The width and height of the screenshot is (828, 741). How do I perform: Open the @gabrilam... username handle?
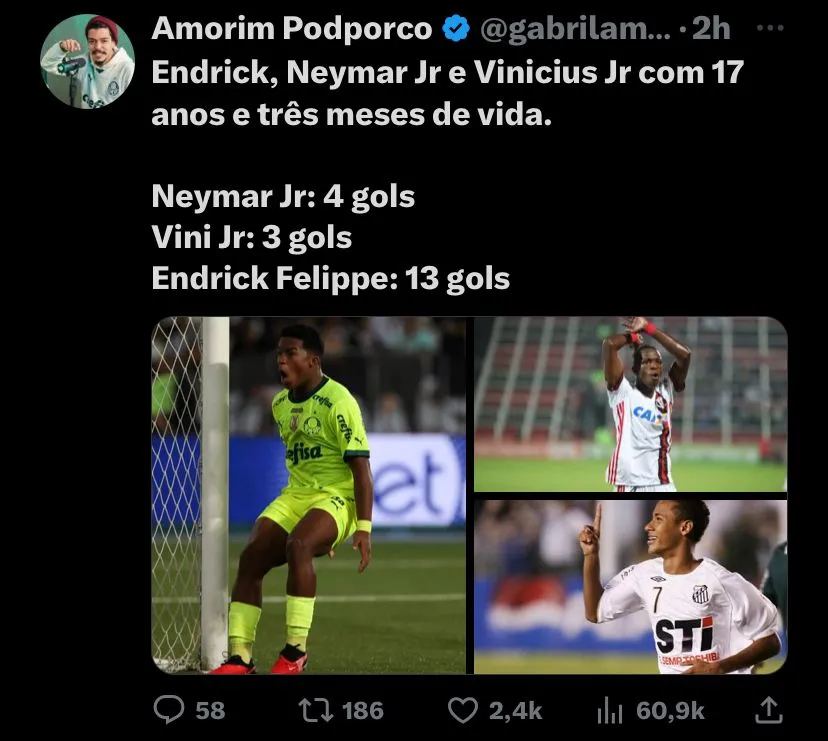pos(576,29)
